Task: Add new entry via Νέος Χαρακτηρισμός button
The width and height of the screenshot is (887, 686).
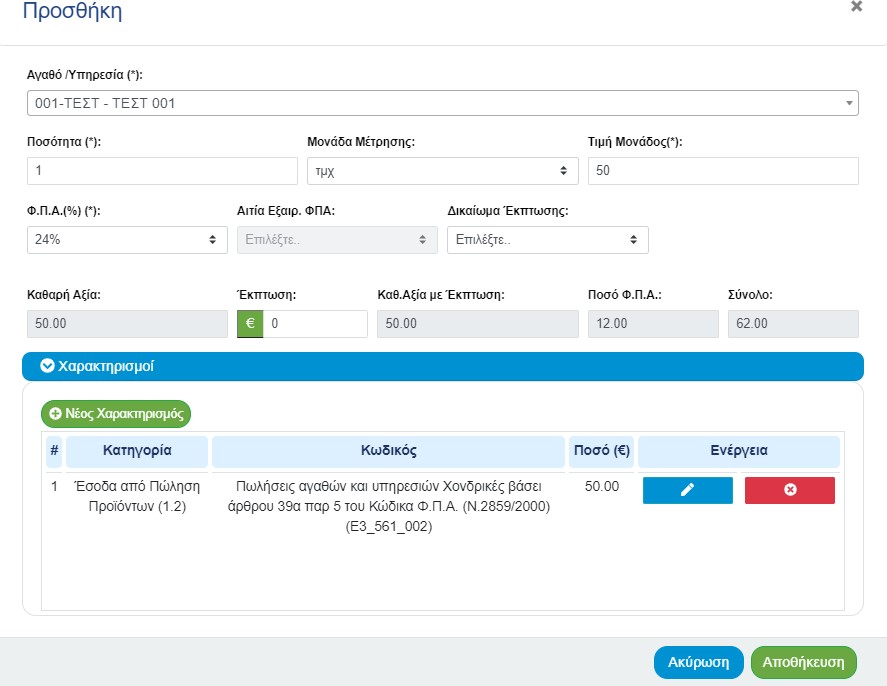Action: click(116, 413)
